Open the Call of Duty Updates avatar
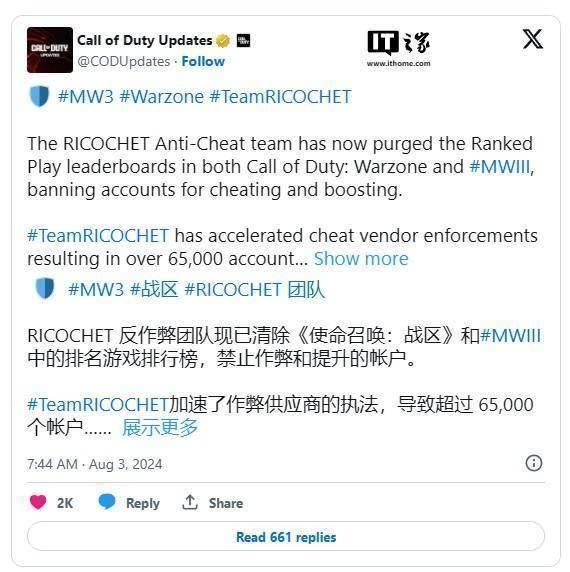Image resolution: width=570 pixels, height=572 pixels. [50, 50]
